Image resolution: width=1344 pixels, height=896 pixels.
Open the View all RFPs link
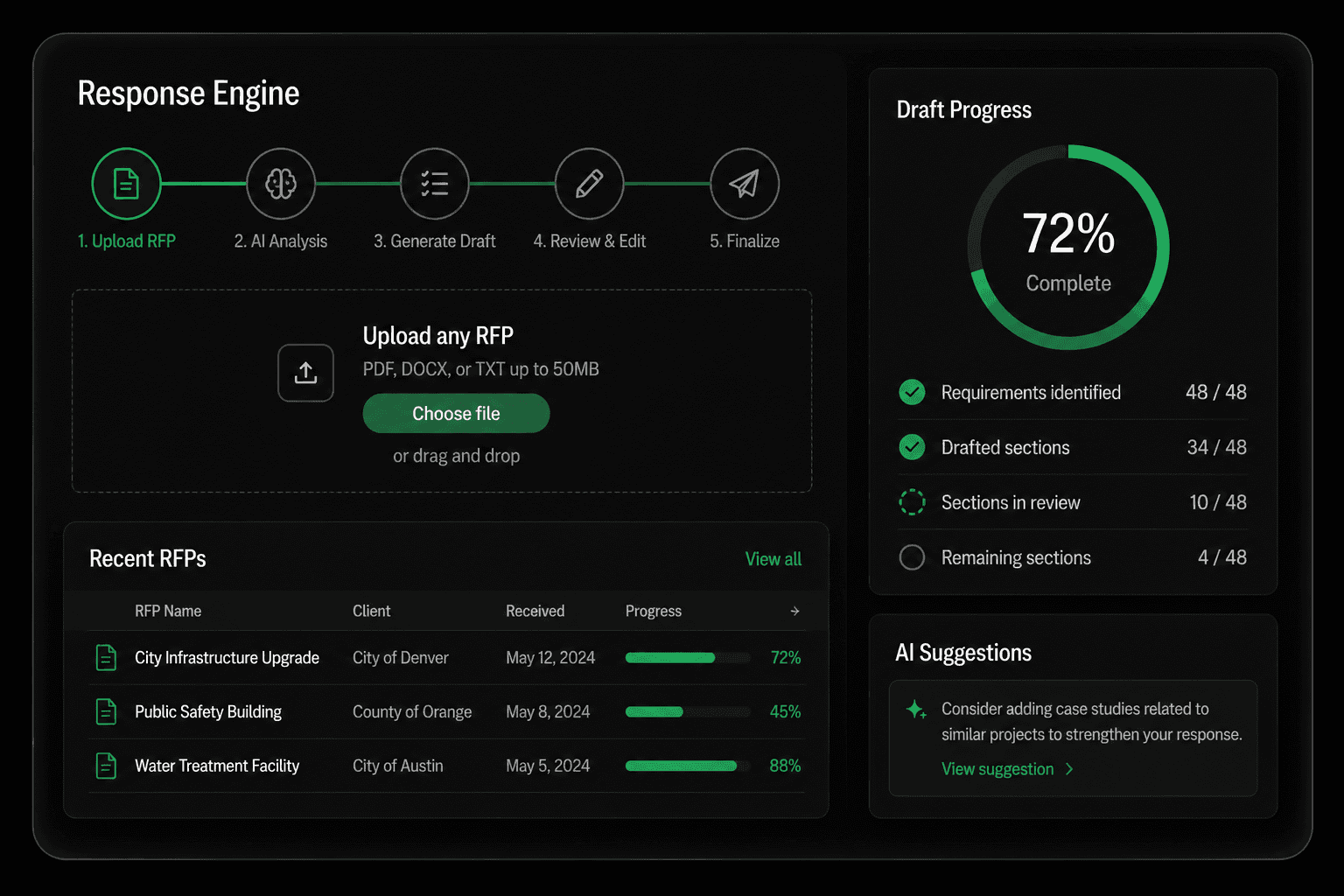coord(773,559)
